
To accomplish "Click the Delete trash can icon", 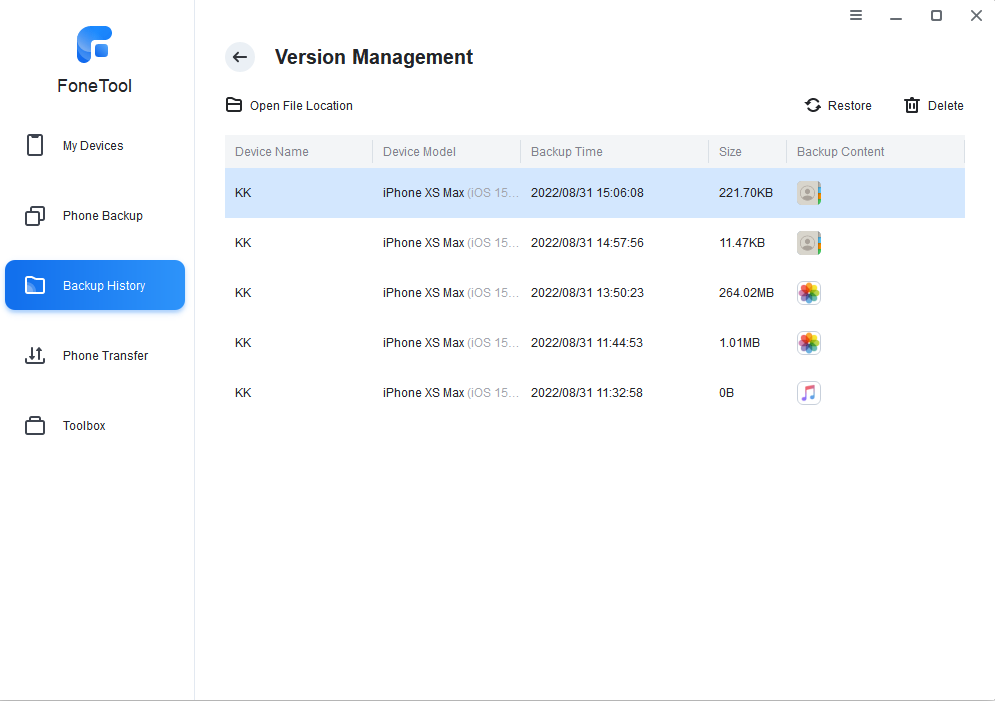I will (x=912, y=105).
